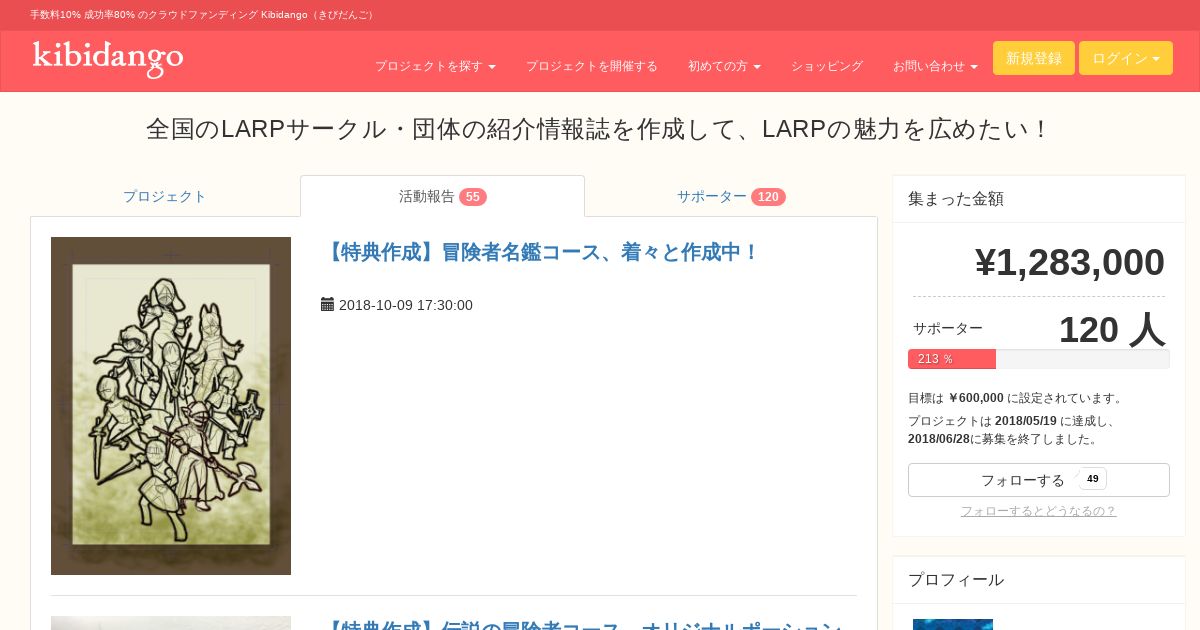Click the calendar icon beside 2018-10-09
1200x630 pixels.
pyautogui.click(x=327, y=304)
